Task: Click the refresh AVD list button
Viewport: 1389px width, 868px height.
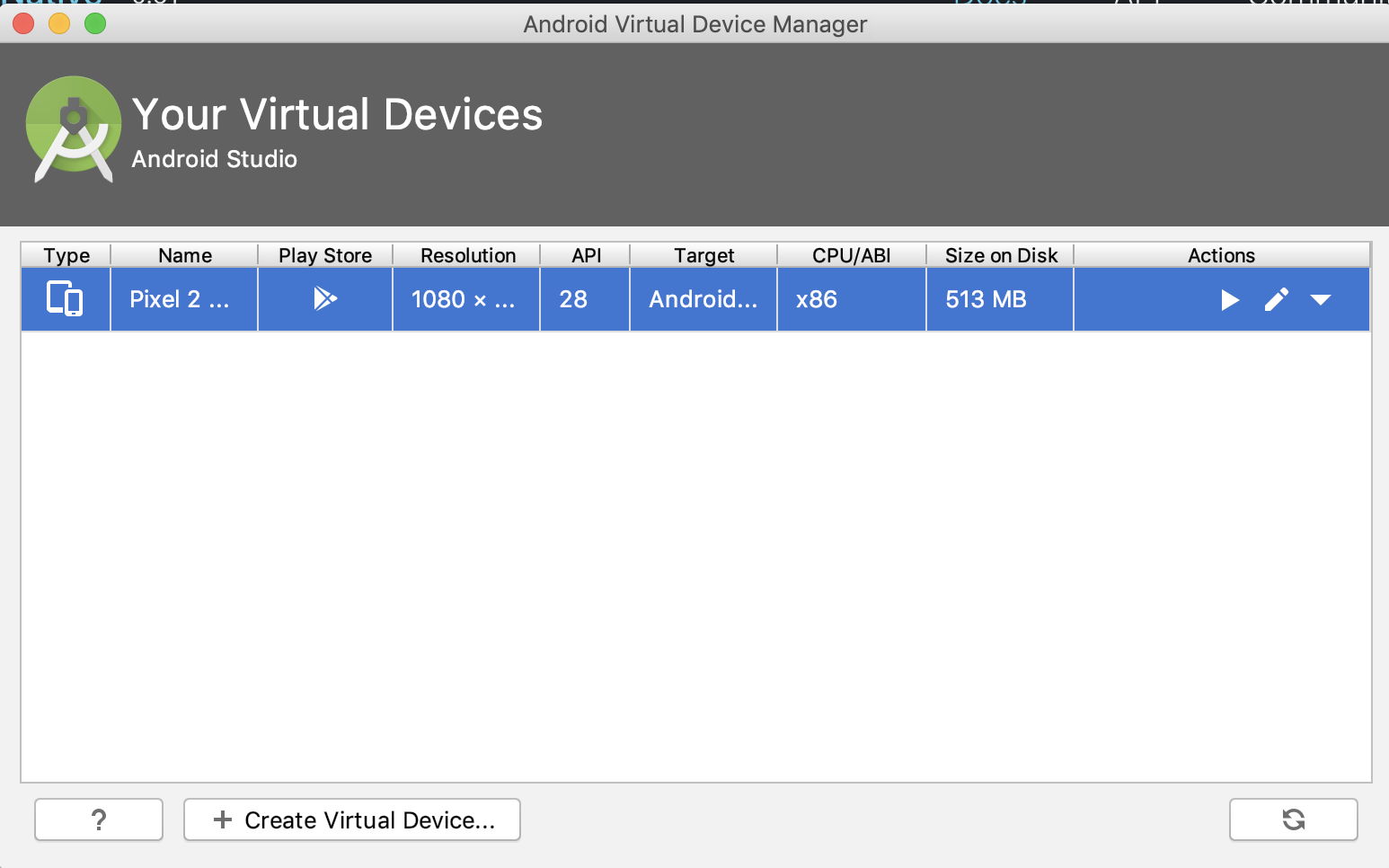Action: (x=1294, y=819)
